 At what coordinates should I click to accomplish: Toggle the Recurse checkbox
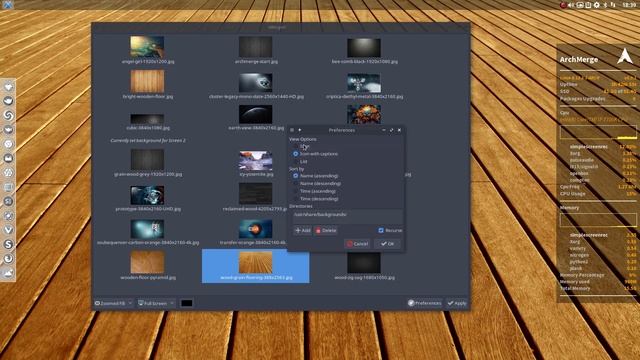point(390,231)
